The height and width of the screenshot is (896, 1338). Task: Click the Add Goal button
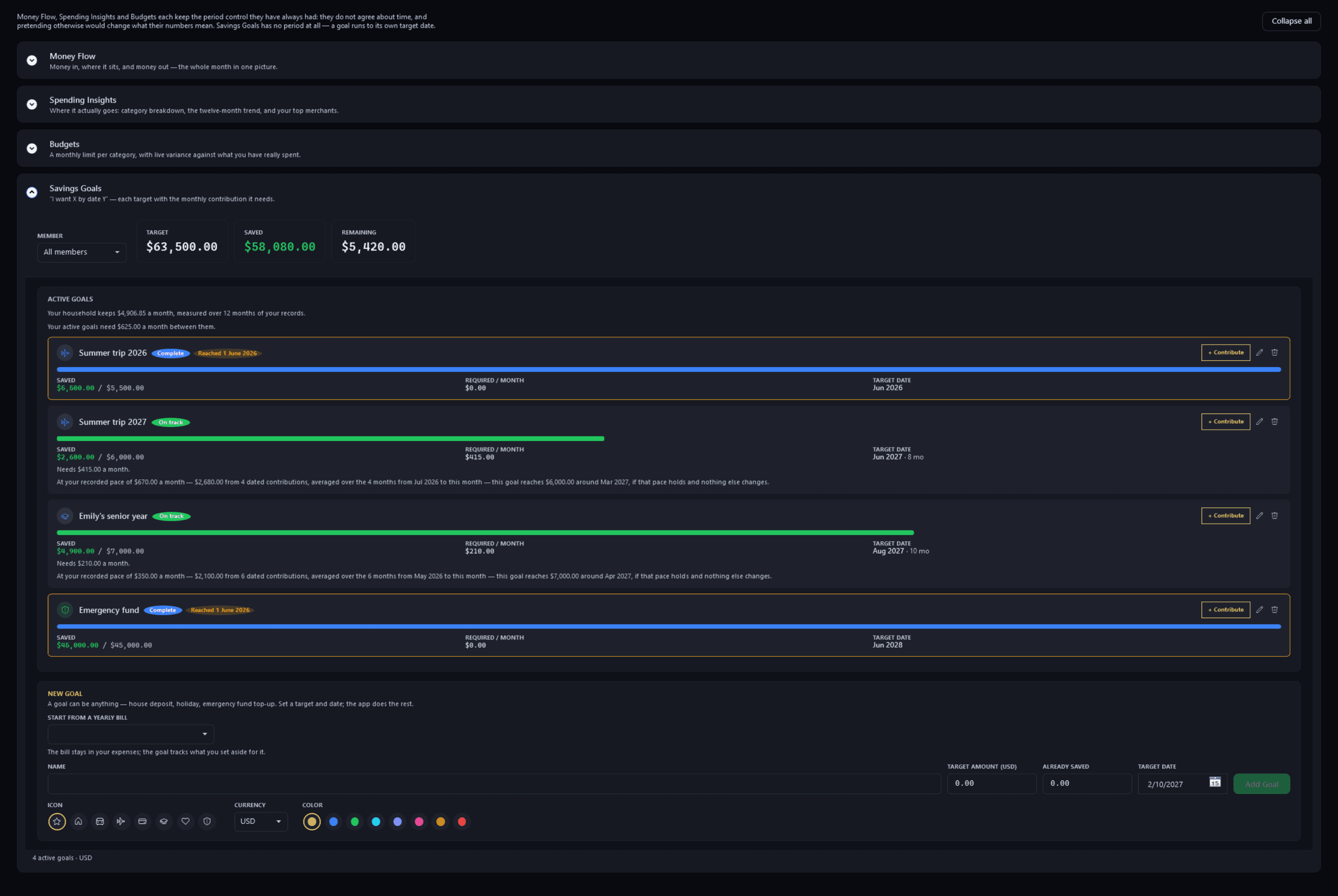[x=1261, y=784]
